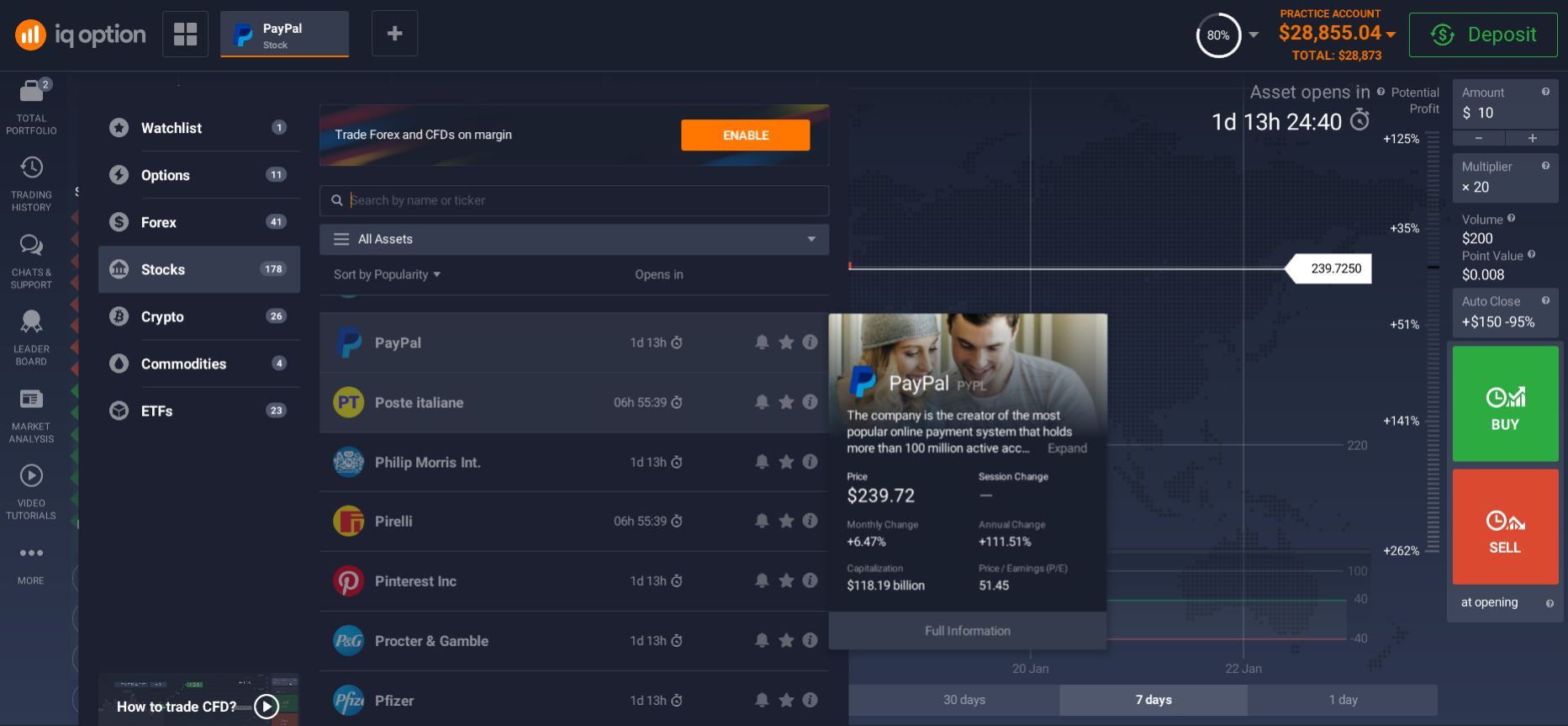The width and height of the screenshot is (1568, 726).
Task: Switch chart to 1 day
Action: (1343, 700)
